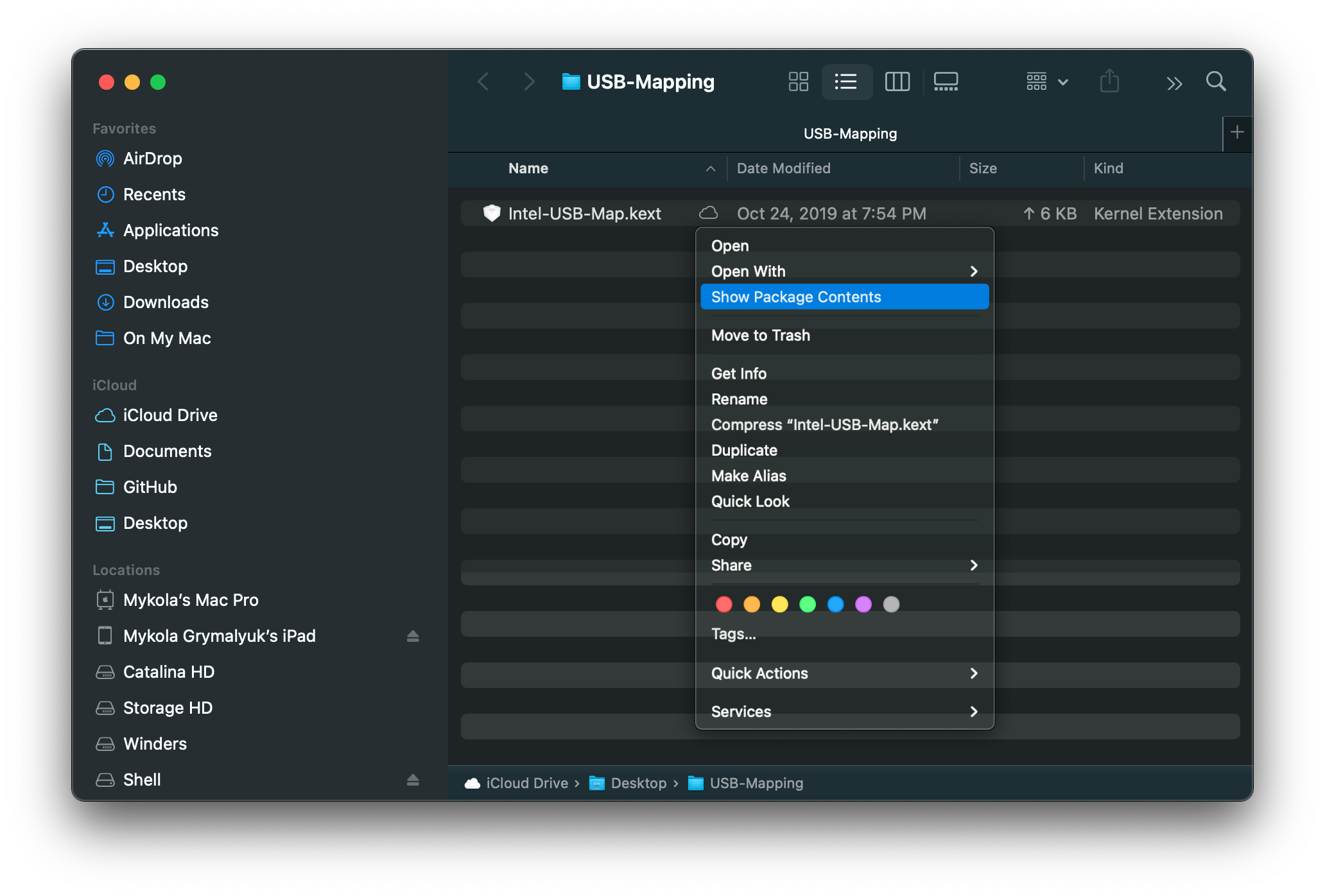Image resolution: width=1325 pixels, height=896 pixels.
Task: Select list view mode
Action: click(846, 82)
